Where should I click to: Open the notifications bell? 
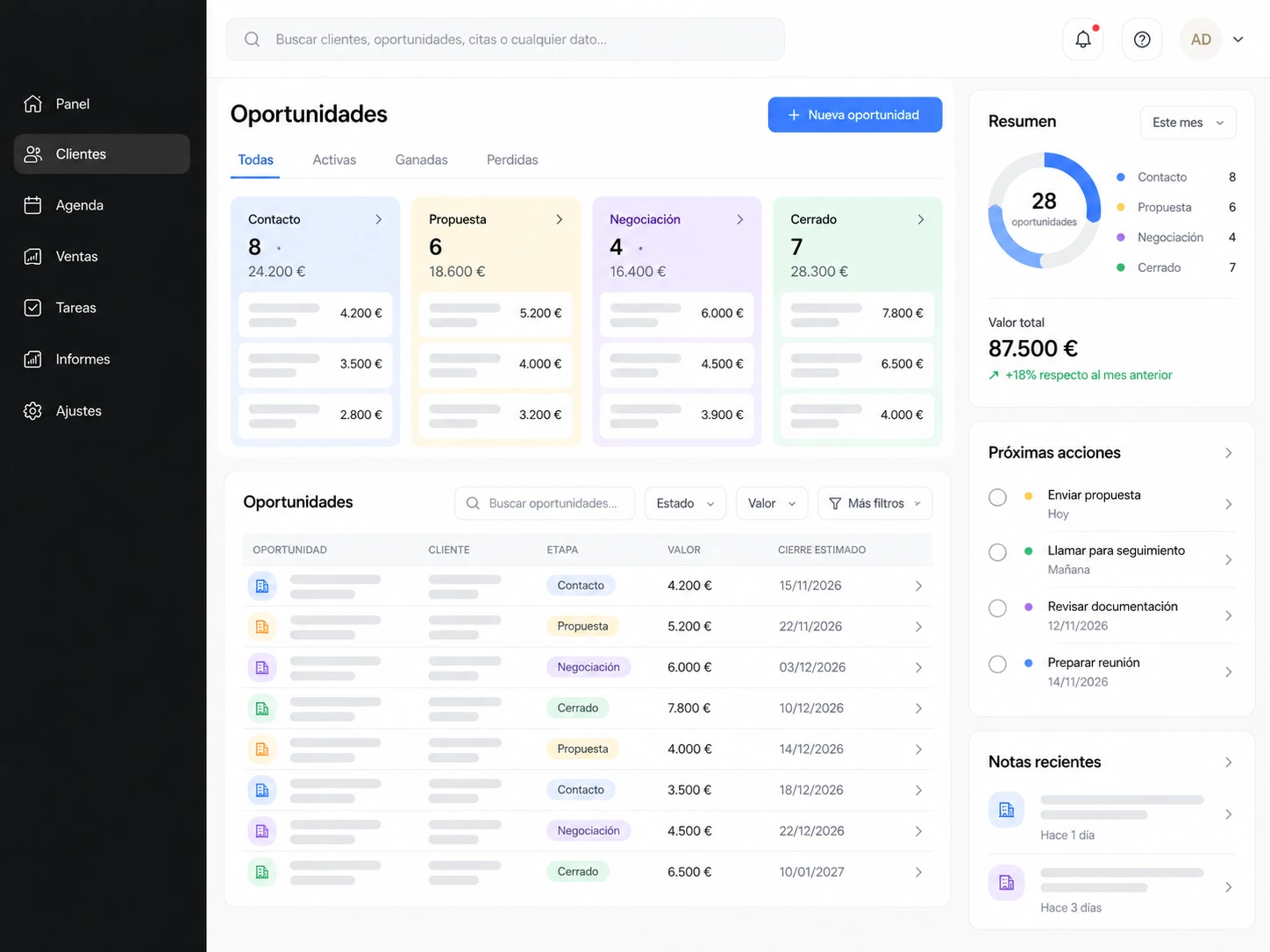pyautogui.click(x=1083, y=39)
